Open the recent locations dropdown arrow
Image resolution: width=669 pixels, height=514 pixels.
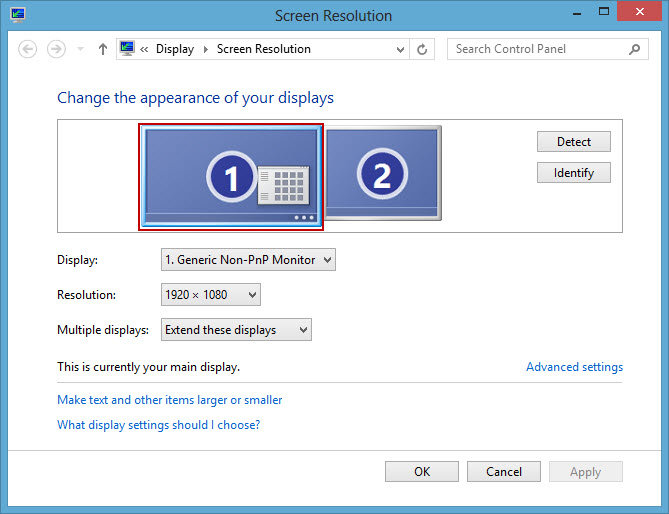click(x=80, y=49)
